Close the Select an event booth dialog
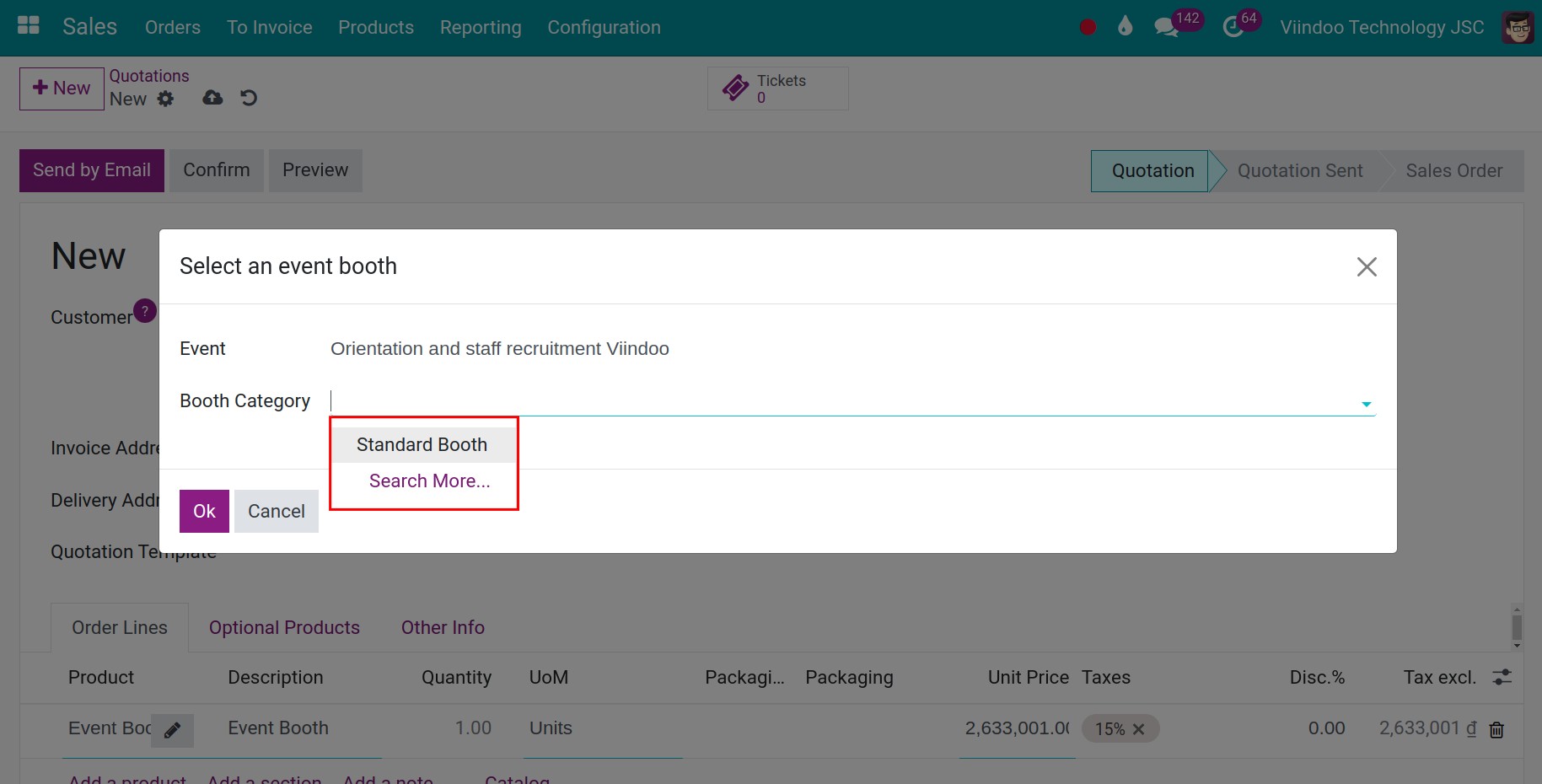 [x=1367, y=266]
